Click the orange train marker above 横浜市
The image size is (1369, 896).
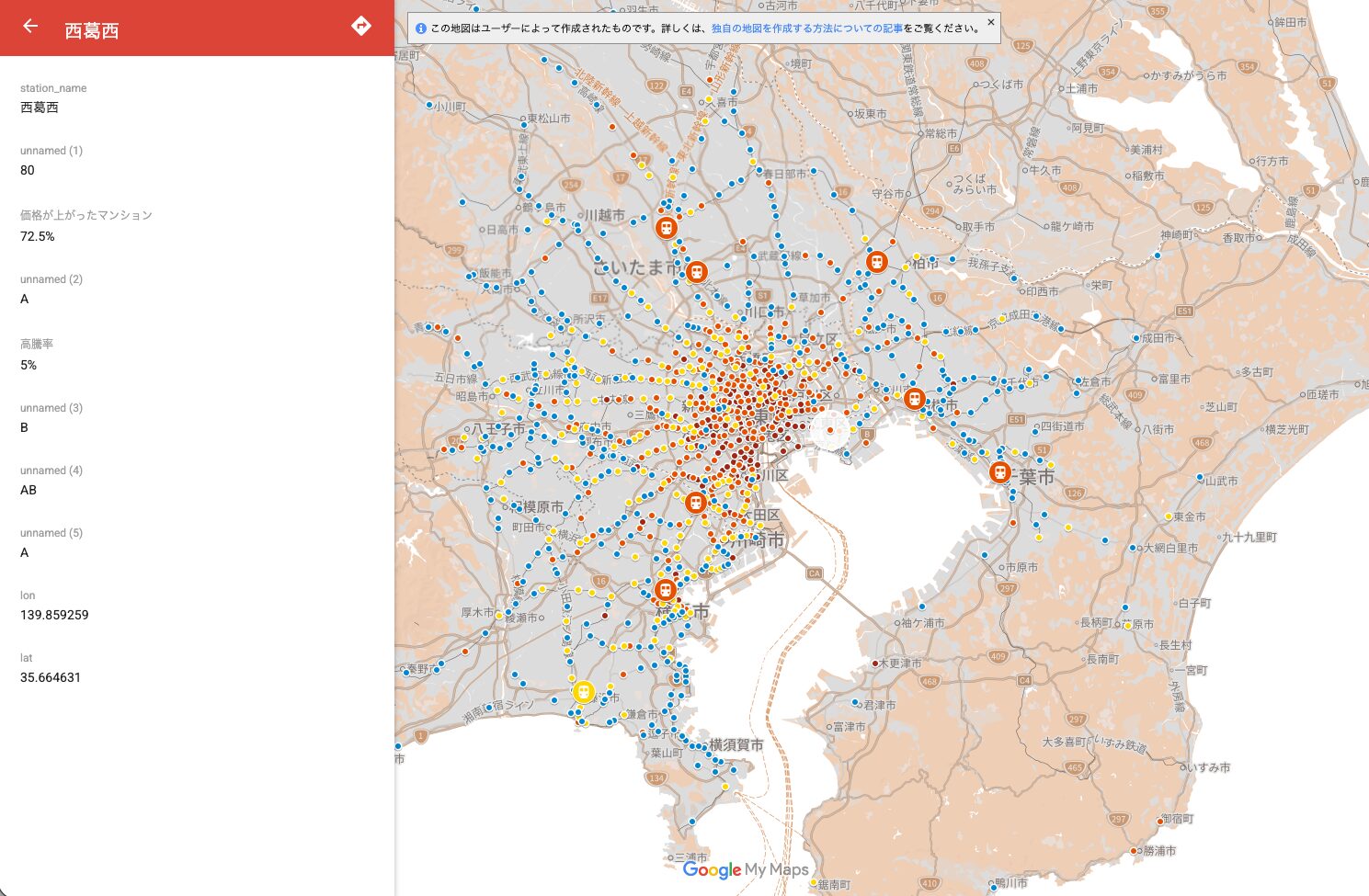pos(666,590)
